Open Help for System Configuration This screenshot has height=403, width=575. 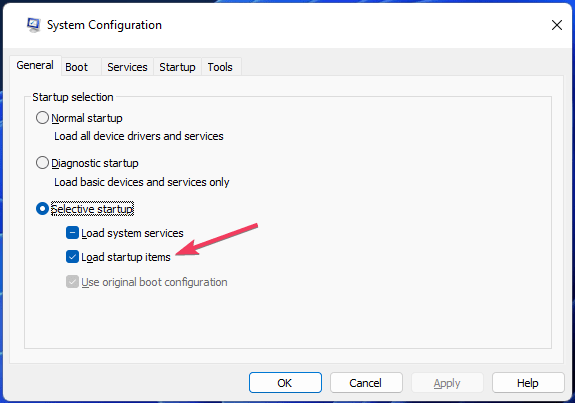[528, 383]
